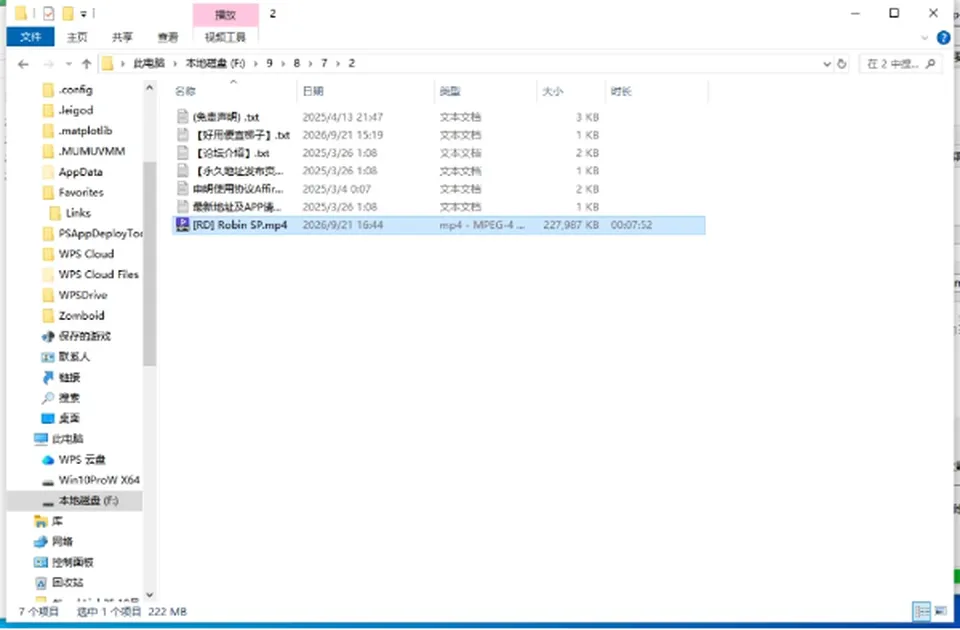Refresh the current folder view
Image resolution: width=960 pixels, height=630 pixels.
(842, 64)
